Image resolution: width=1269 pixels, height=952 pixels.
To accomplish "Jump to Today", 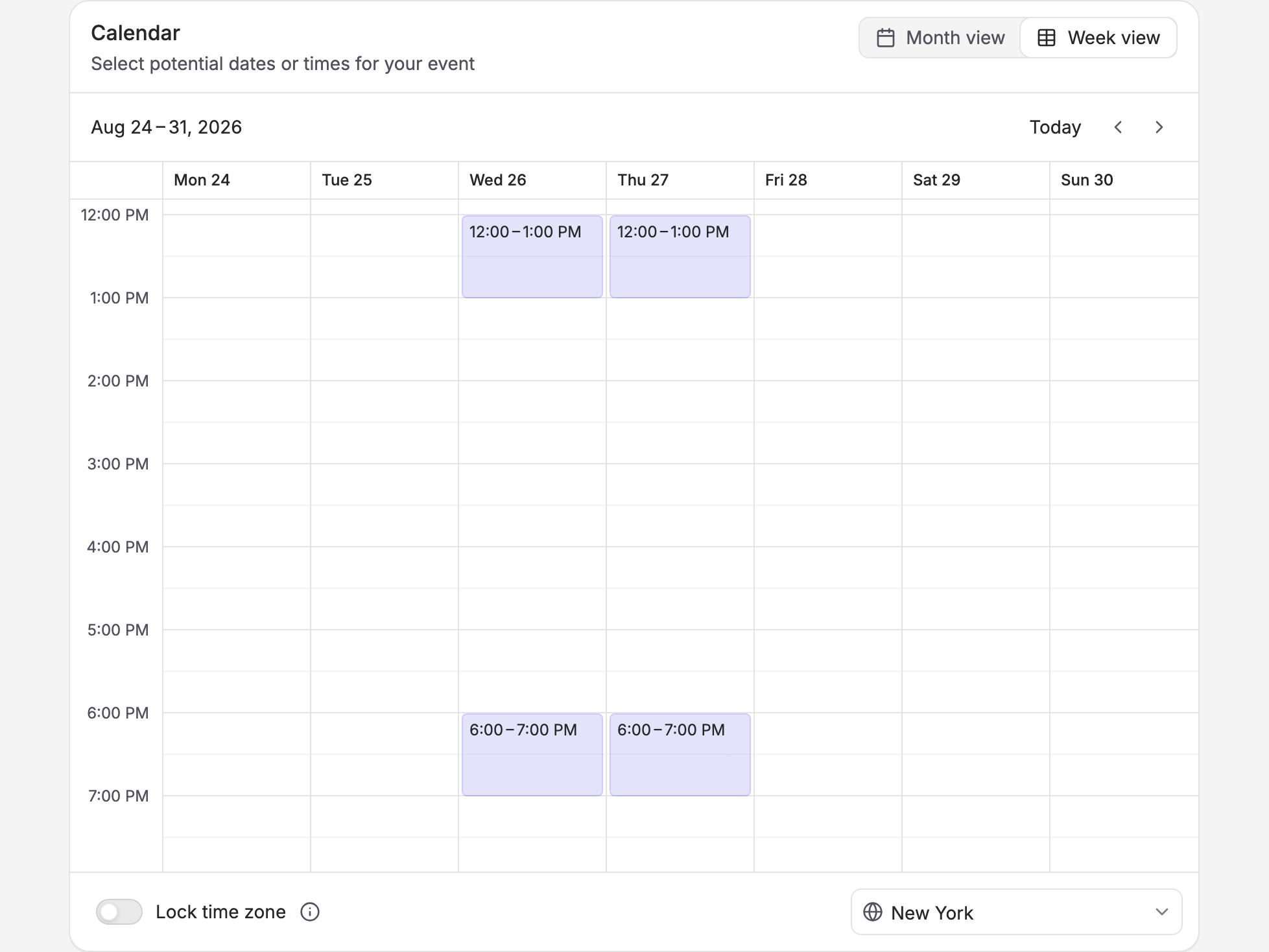I will click(x=1055, y=127).
